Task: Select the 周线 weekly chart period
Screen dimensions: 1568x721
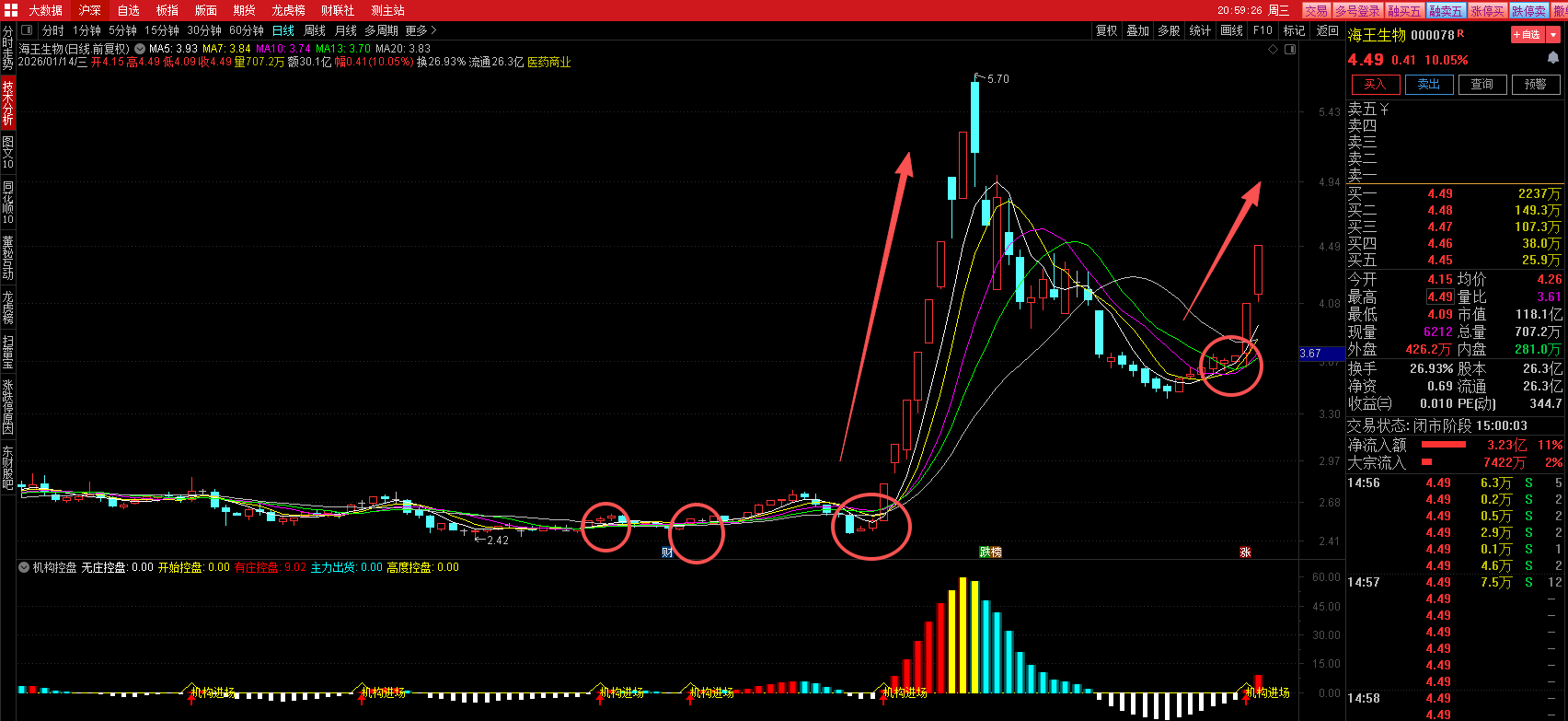Action: (315, 30)
